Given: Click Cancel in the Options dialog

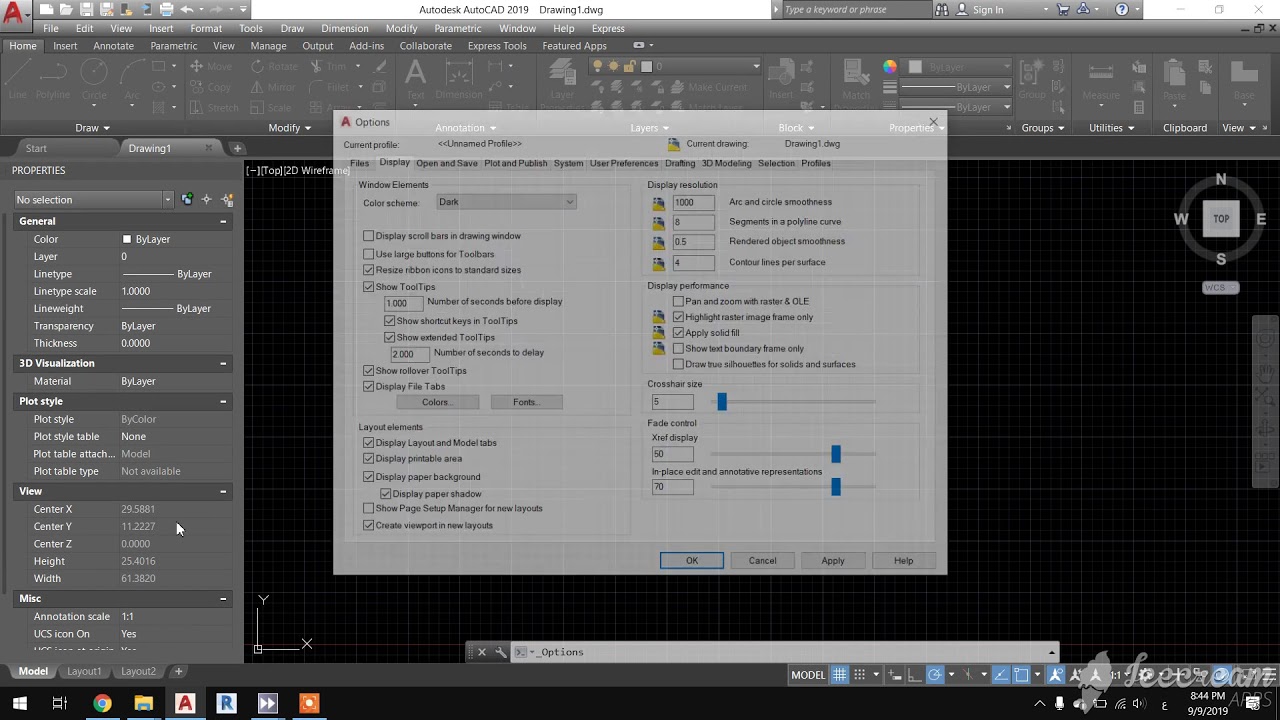Looking at the screenshot, I should (x=762, y=561).
